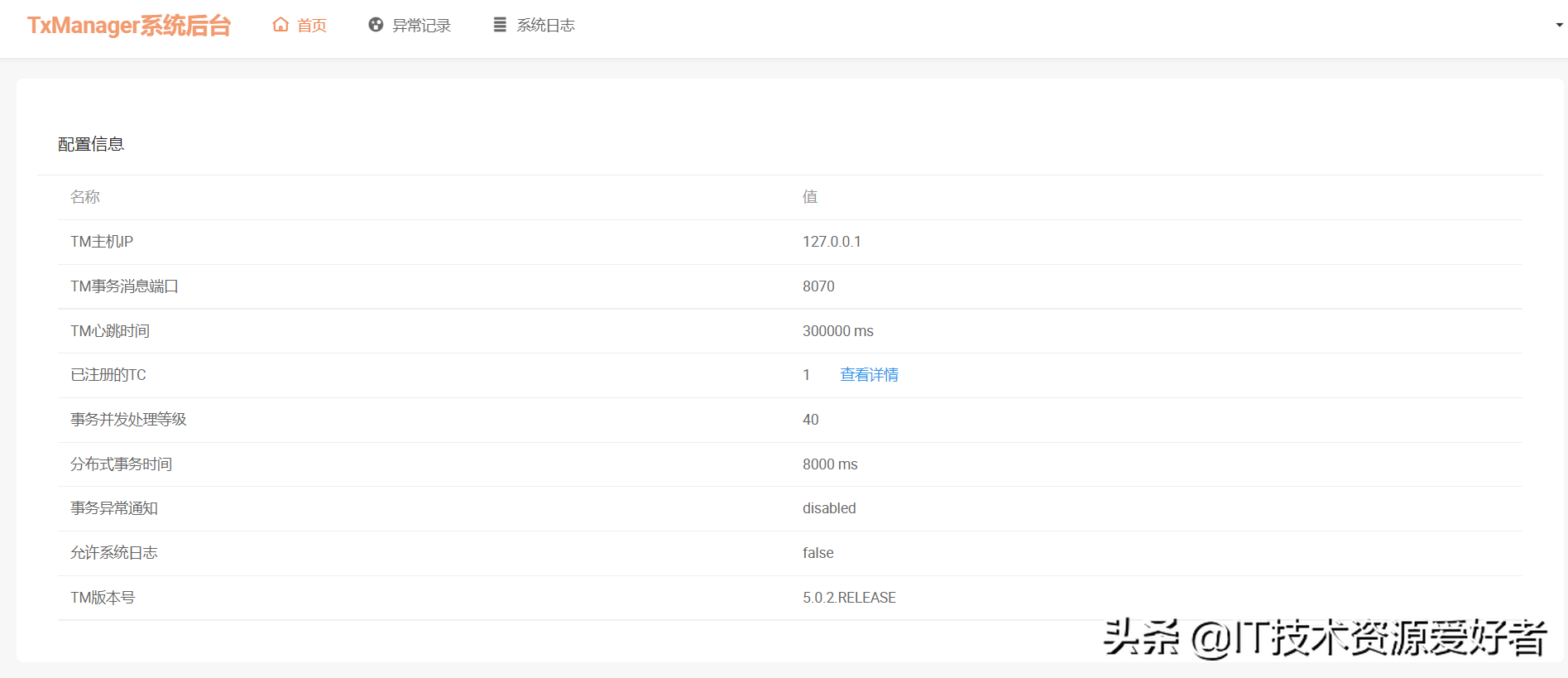Select the 40 concurrency level value

click(810, 420)
